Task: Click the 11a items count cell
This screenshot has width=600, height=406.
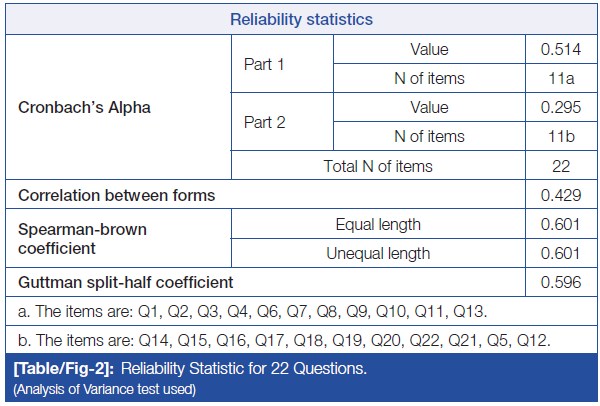Action: point(561,78)
